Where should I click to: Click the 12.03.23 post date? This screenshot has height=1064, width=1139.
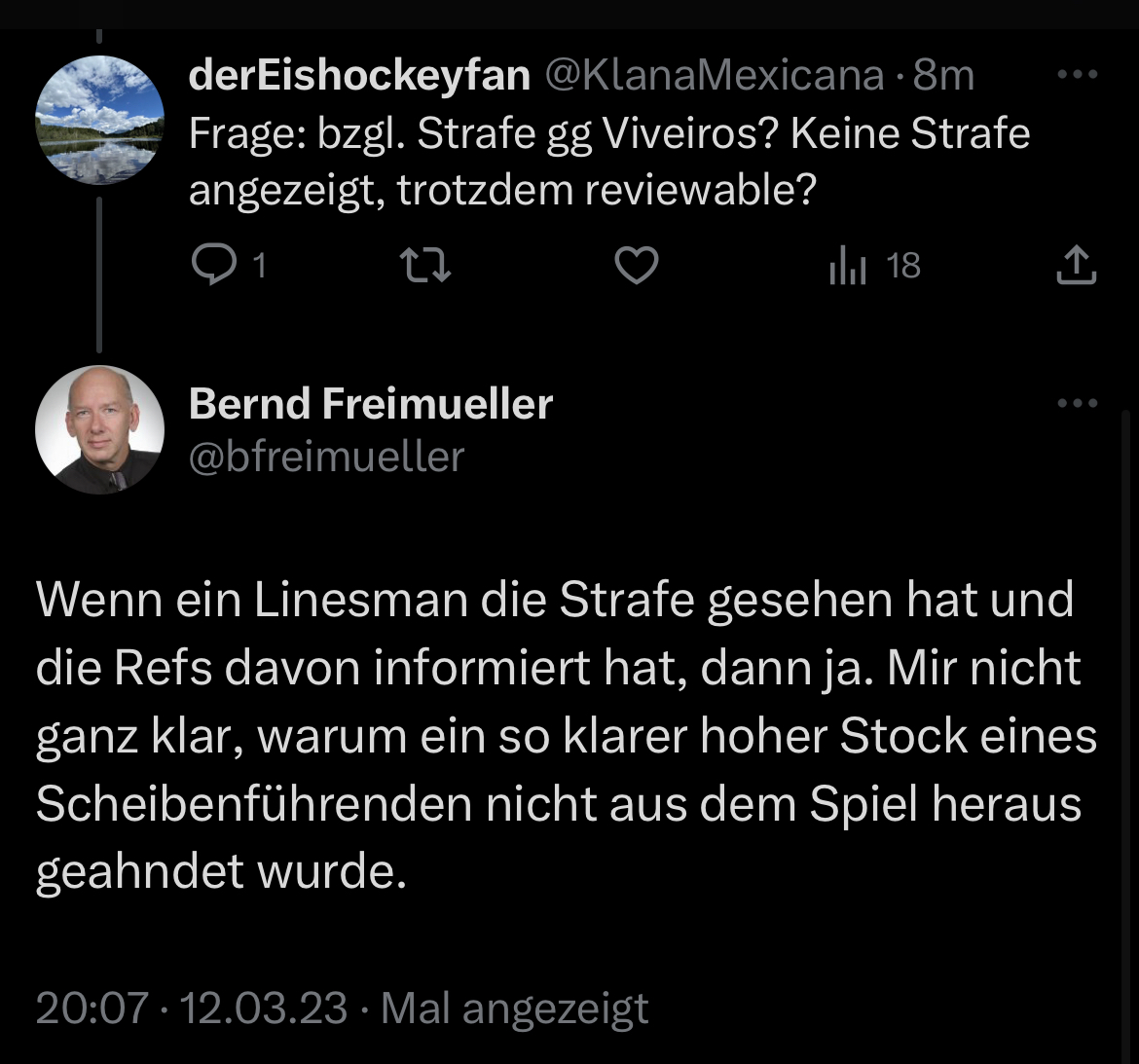click(264, 1008)
